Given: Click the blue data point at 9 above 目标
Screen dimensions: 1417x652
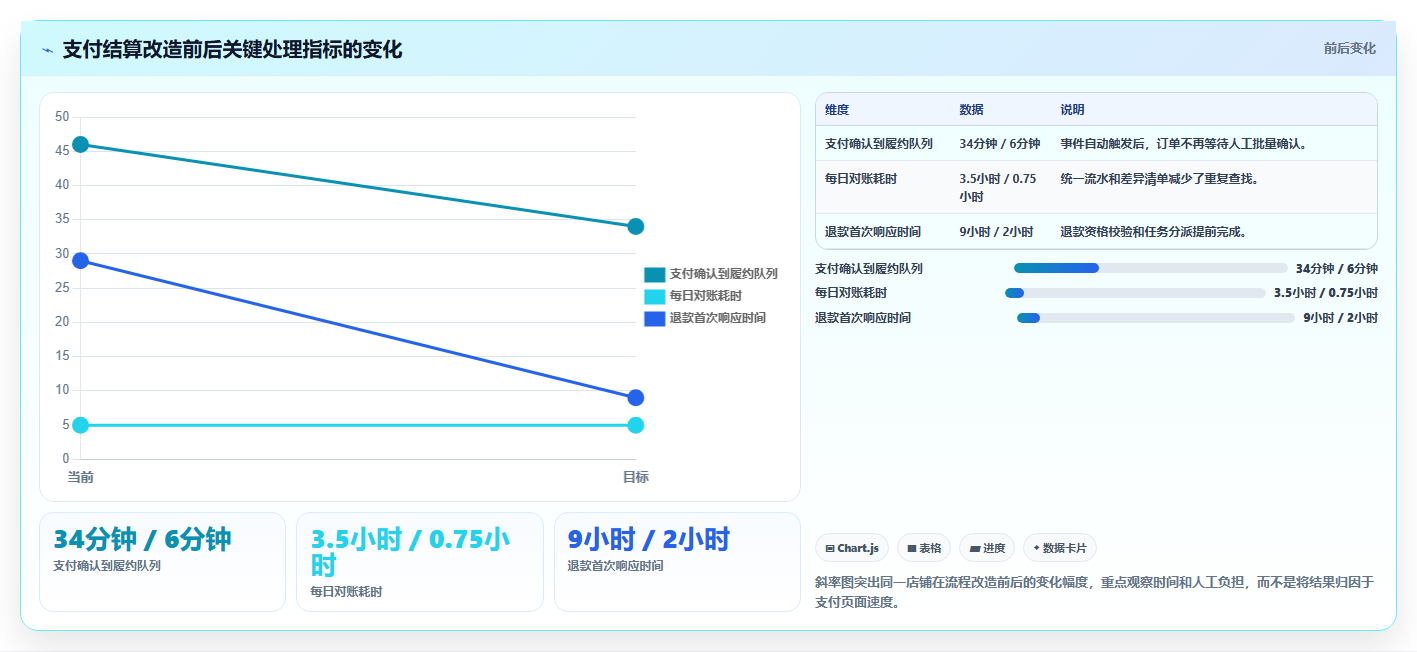Looking at the screenshot, I should click(636, 398).
